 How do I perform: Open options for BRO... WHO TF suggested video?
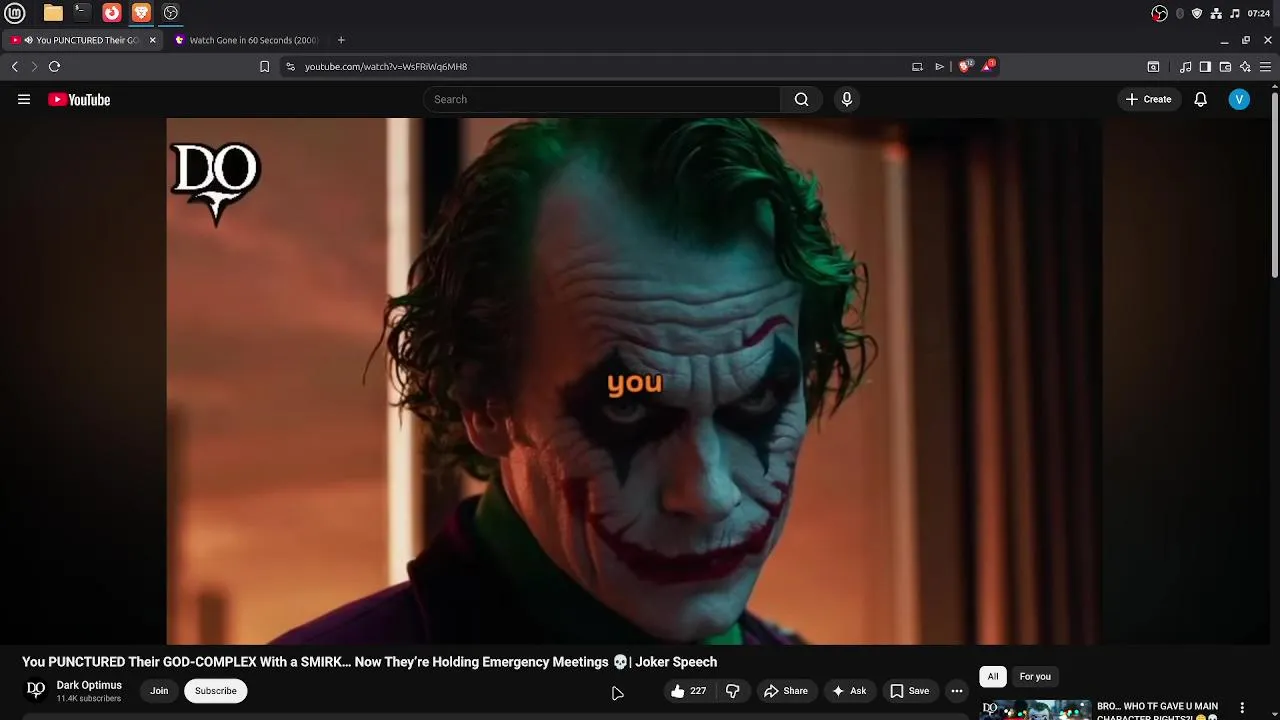pos(1242,708)
